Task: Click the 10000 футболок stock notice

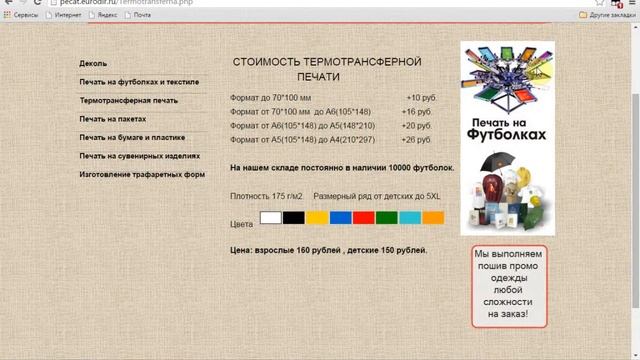Action: [342, 168]
